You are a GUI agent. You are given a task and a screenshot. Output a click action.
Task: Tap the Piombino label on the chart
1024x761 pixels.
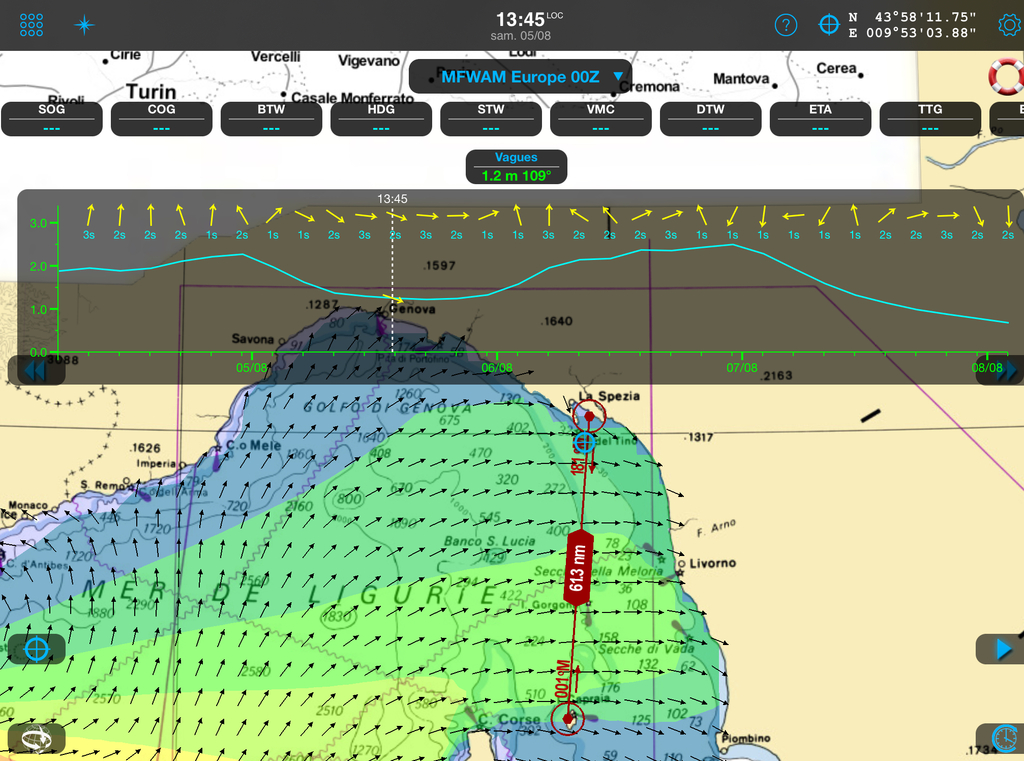click(746, 738)
